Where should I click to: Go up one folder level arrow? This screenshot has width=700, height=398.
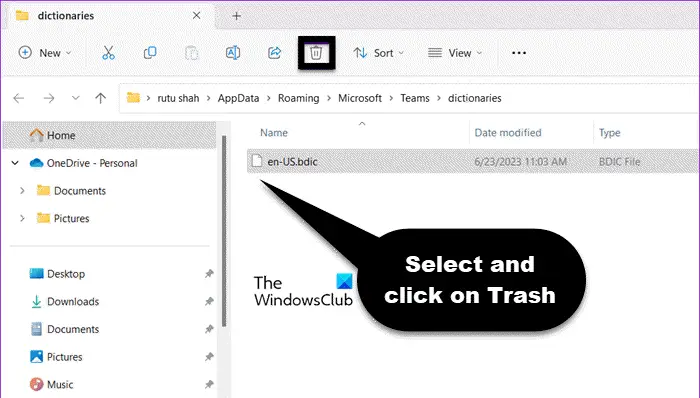(x=100, y=98)
